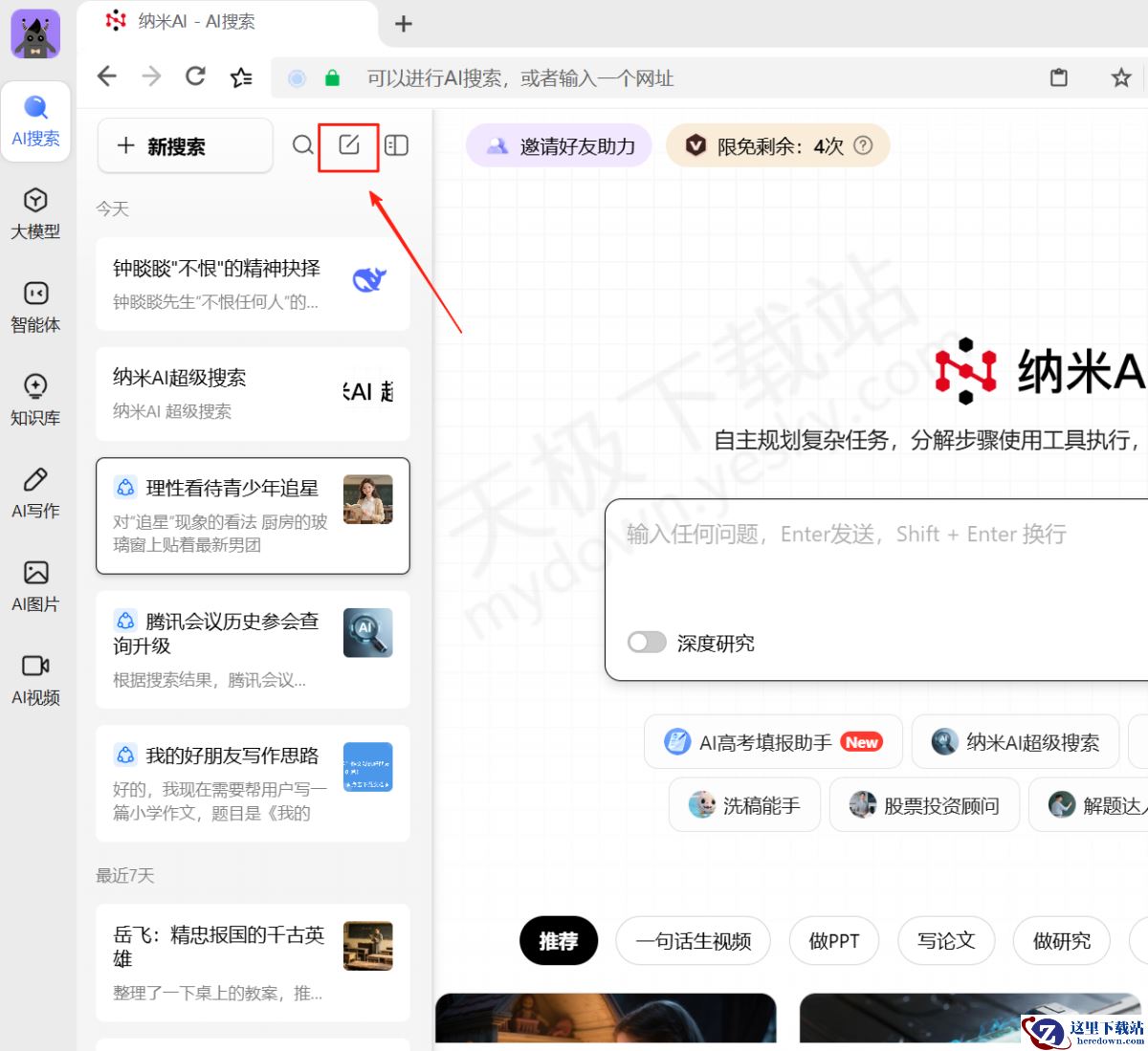Select the 写论文 category tab
The width and height of the screenshot is (1148, 1051).
[946, 941]
